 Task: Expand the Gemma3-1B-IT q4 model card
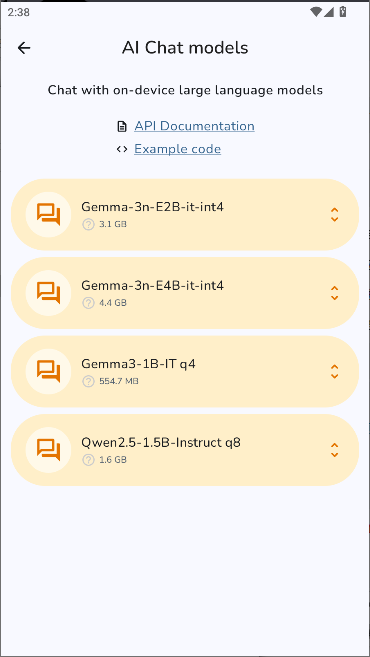334,371
